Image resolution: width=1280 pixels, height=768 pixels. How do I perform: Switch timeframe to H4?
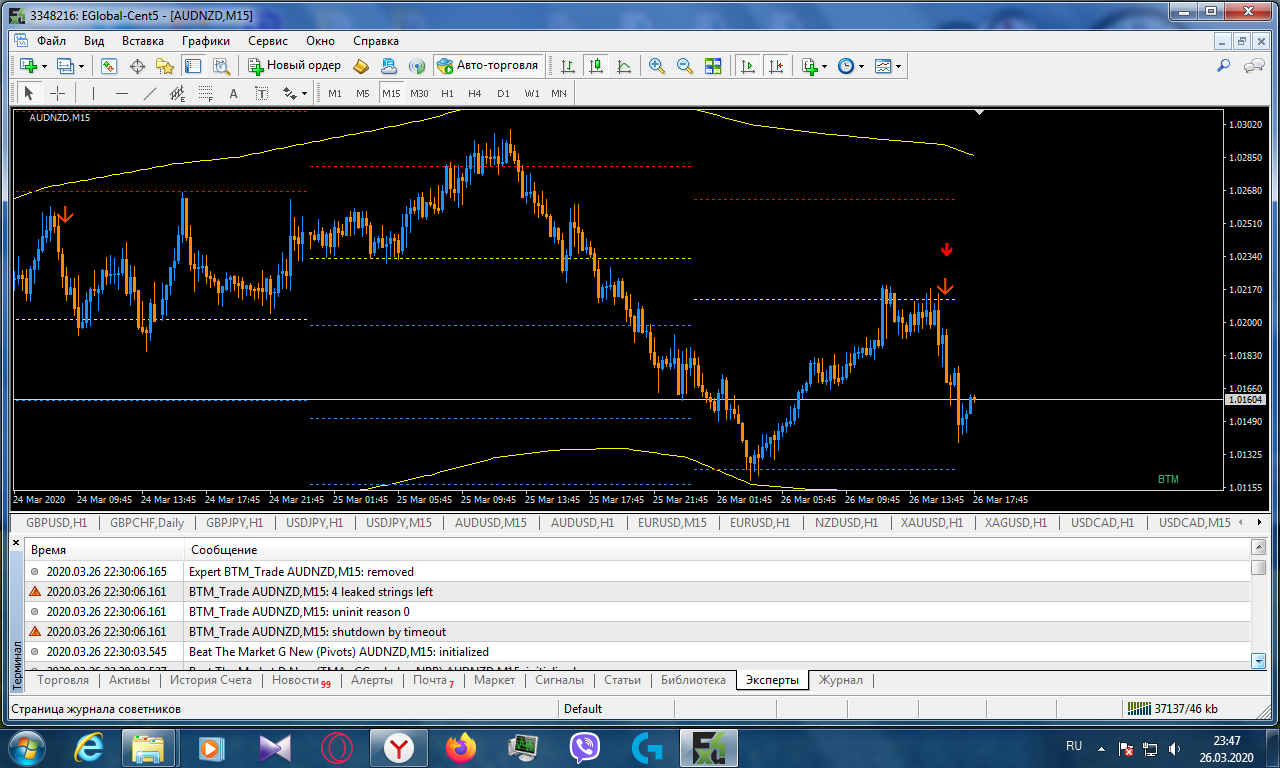pyautogui.click(x=474, y=93)
